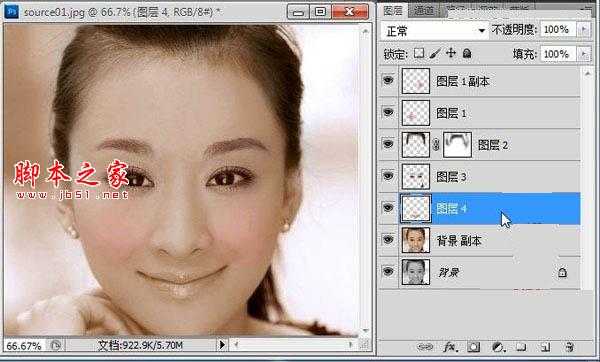Open fill slider arrow

tap(584, 54)
